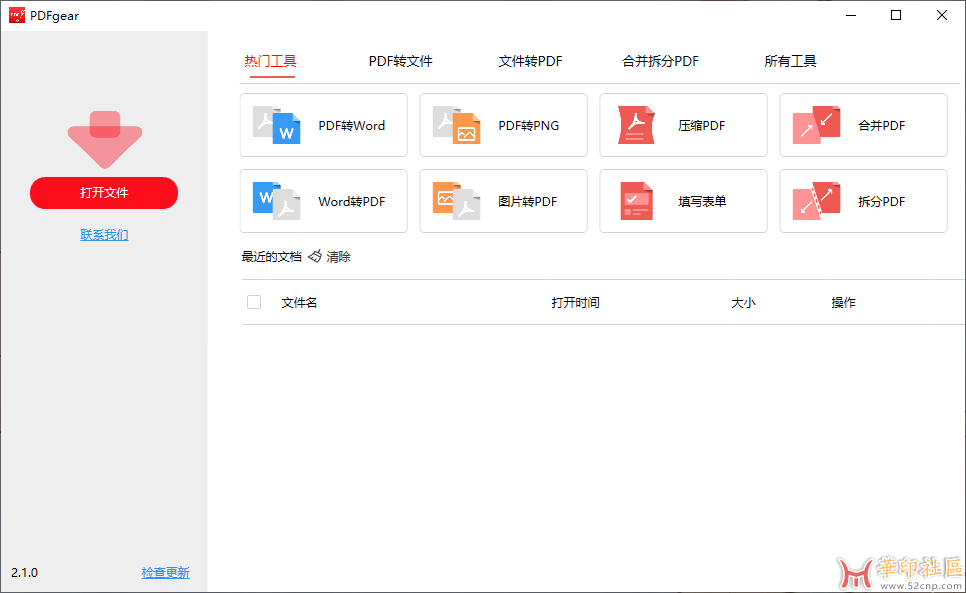Launch the 压缩PDF compression tool
Viewport: 966px width, 593px height.
pos(682,125)
